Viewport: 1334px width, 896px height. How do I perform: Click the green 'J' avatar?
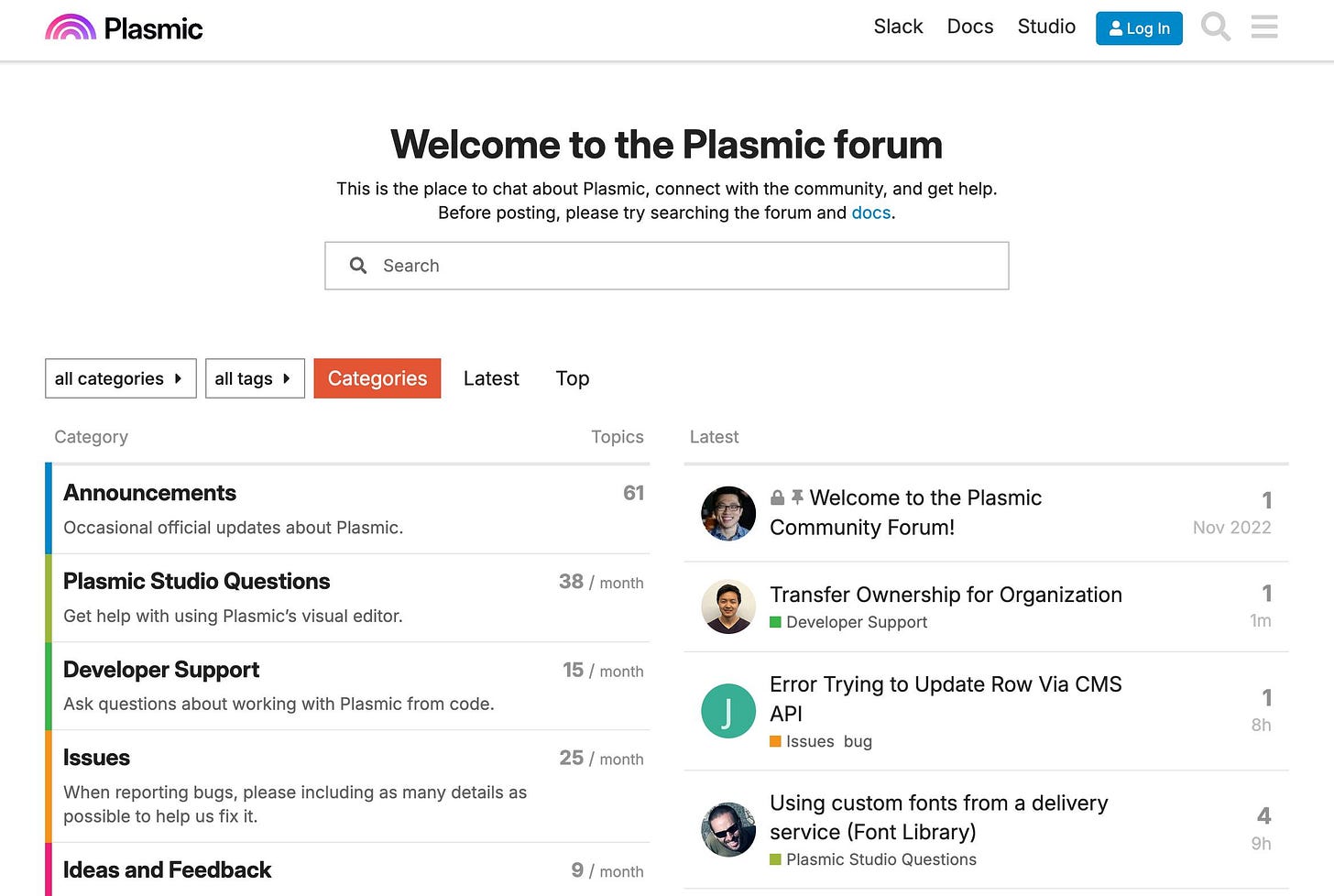728,711
